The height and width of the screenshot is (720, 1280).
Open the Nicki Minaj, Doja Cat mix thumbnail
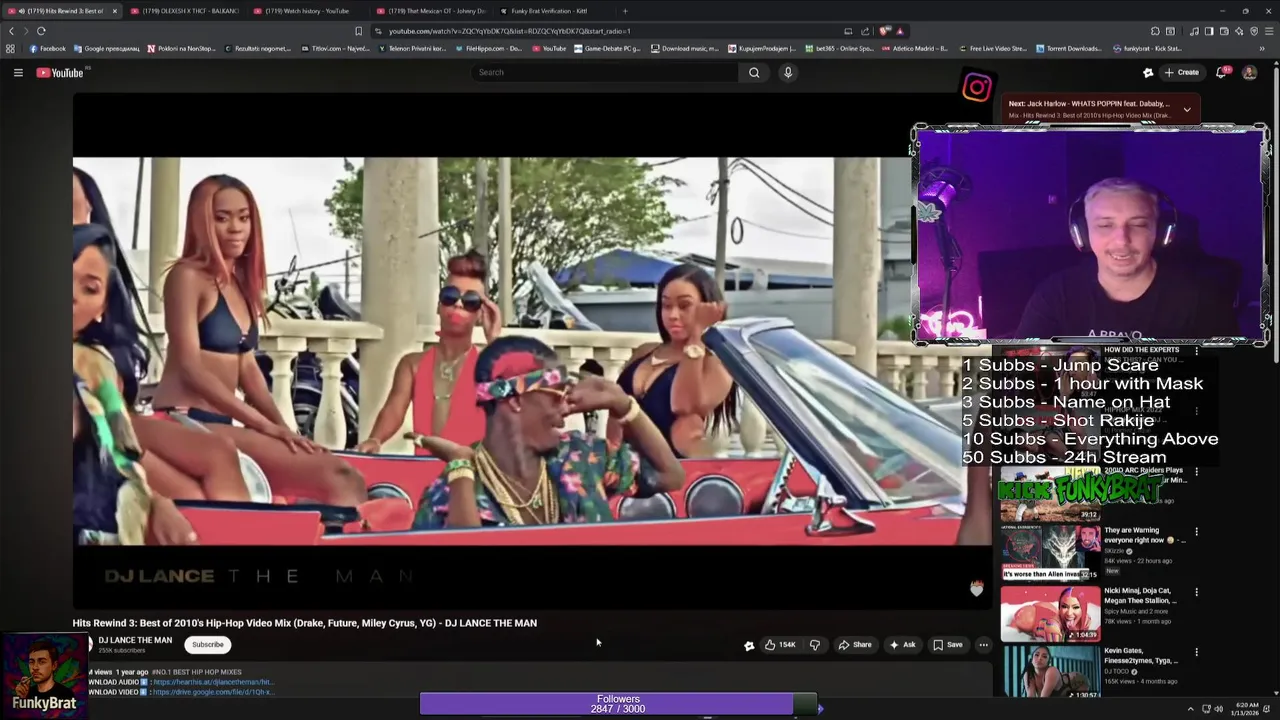1050,613
